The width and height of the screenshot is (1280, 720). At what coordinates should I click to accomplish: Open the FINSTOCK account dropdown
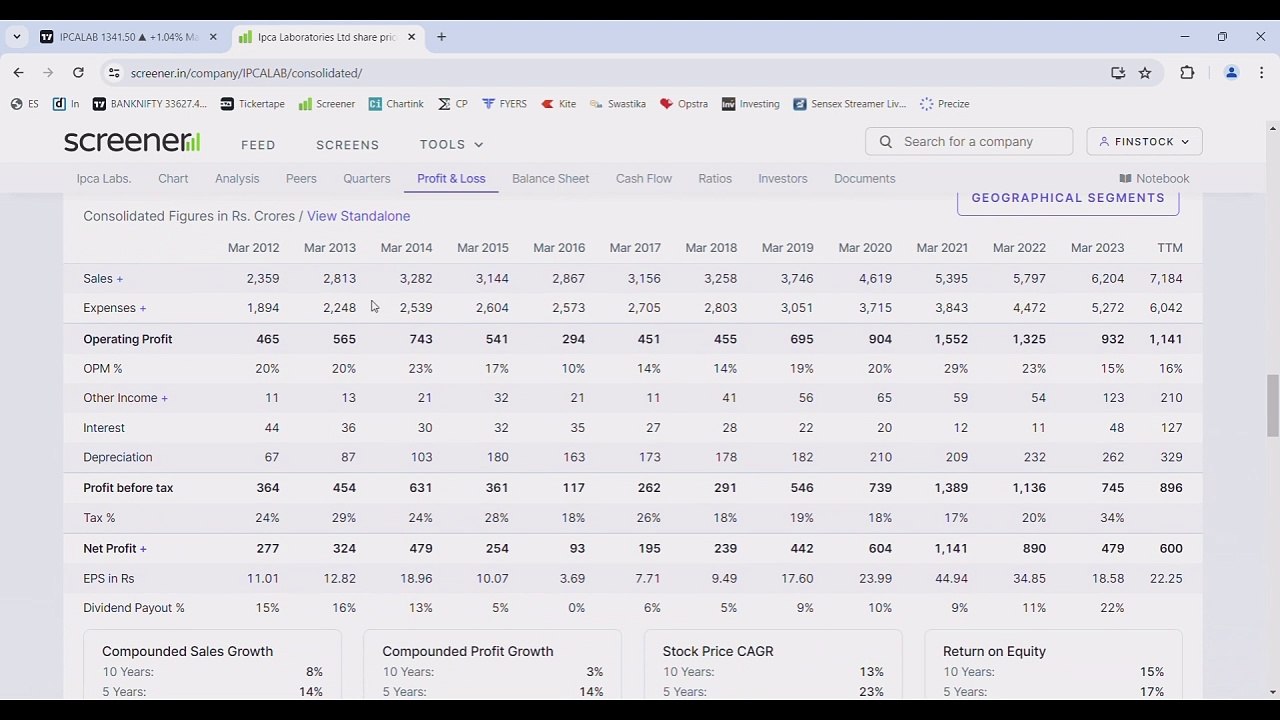point(1144,142)
